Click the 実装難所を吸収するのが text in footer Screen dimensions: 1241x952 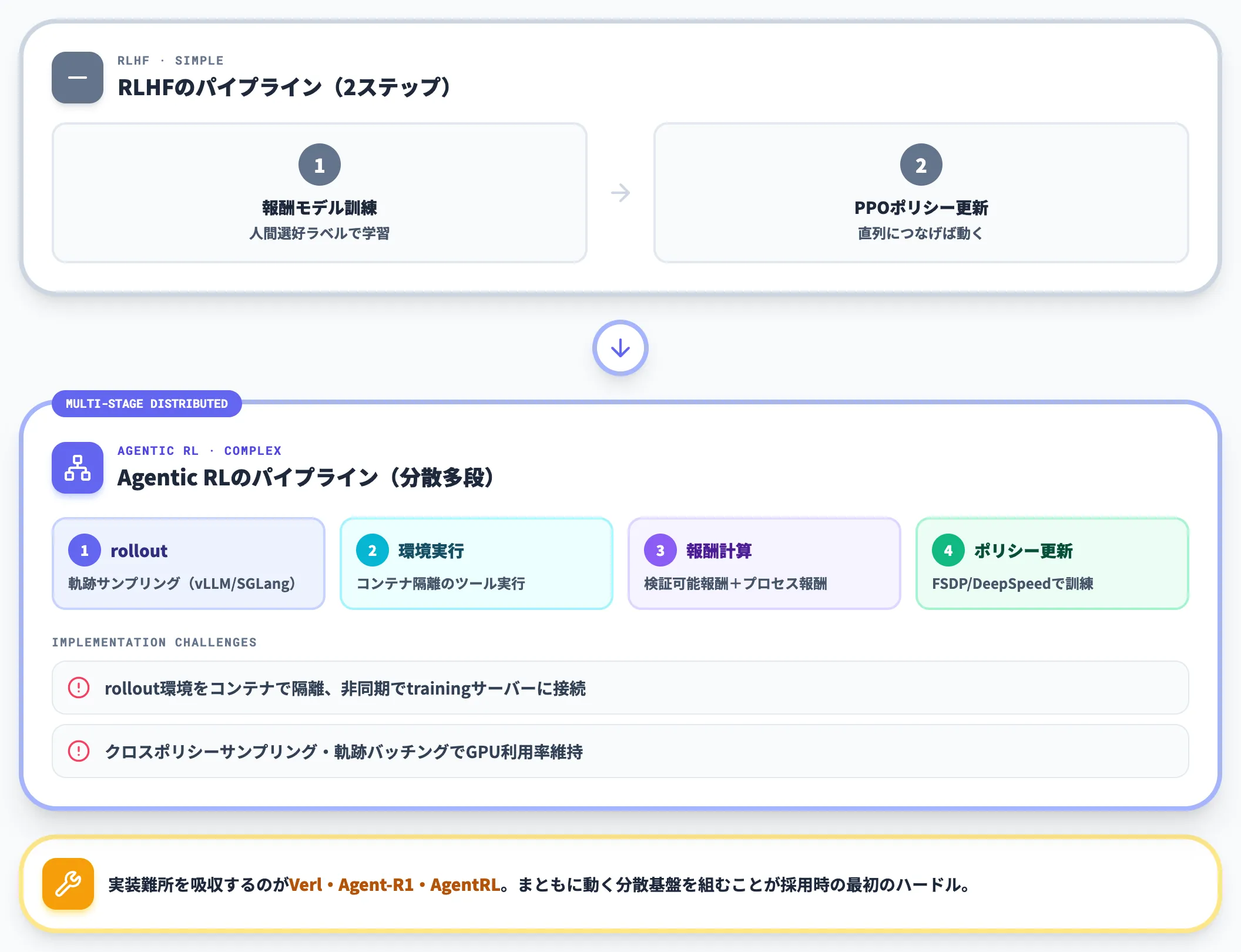click(199, 884)
